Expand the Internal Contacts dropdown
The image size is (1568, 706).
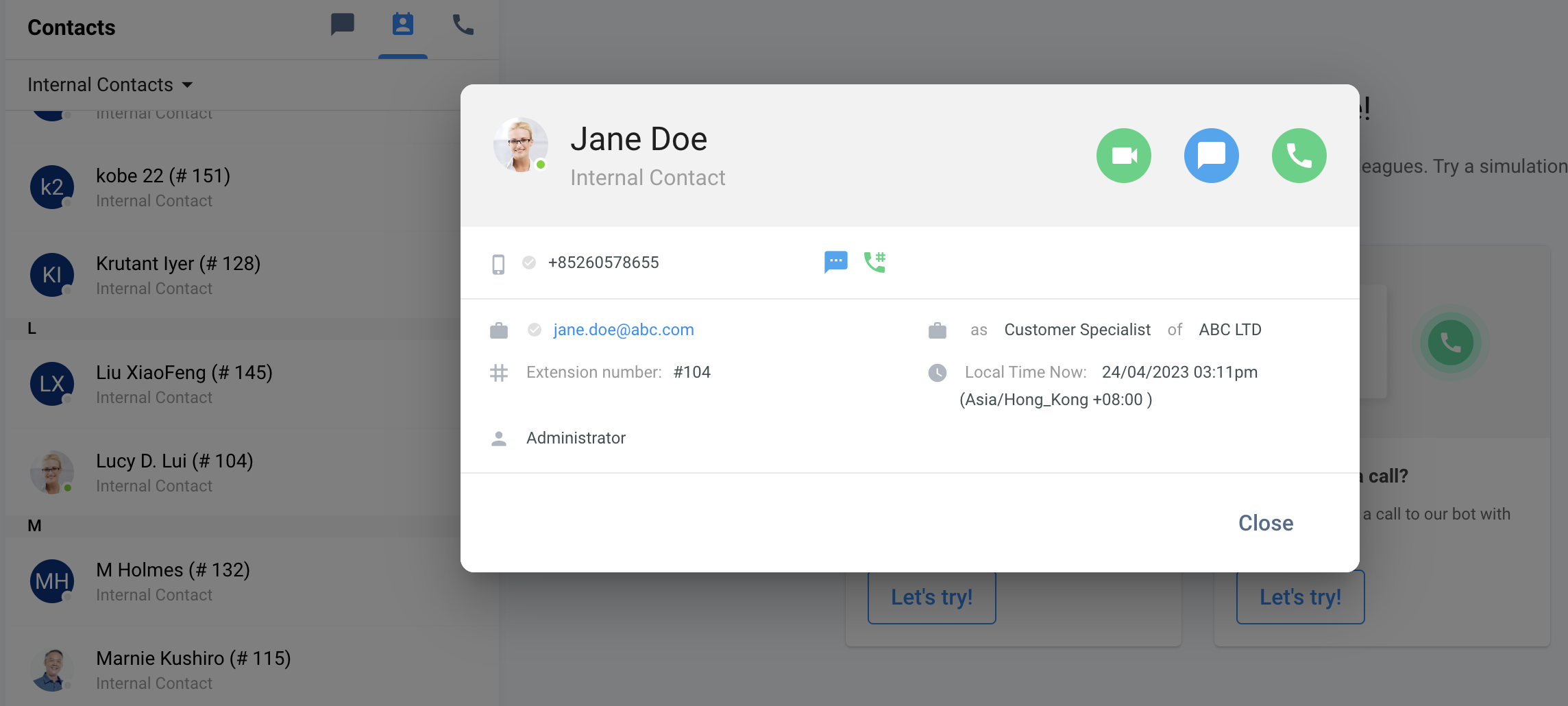coord(110,85)
